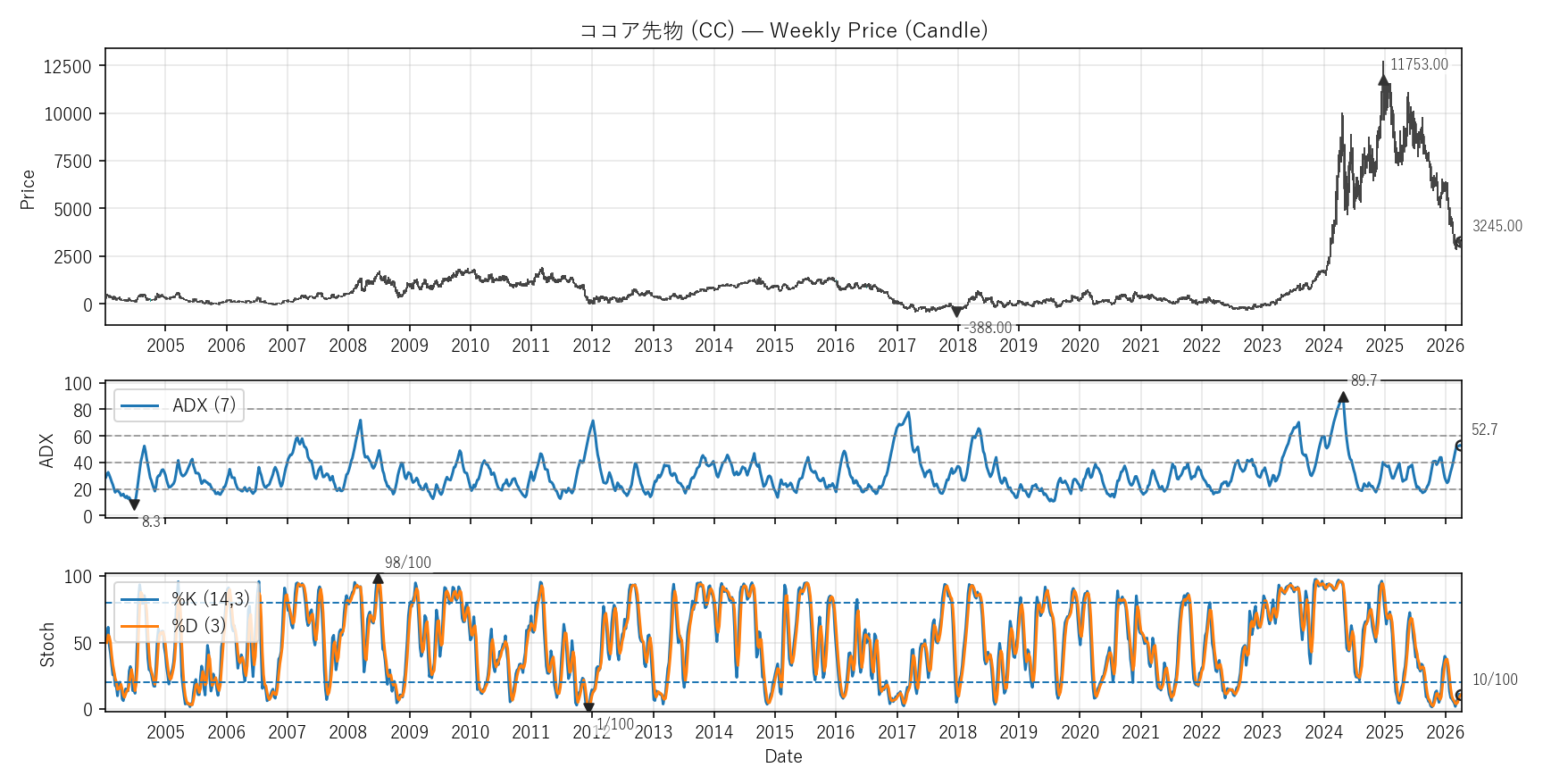Click the stochastic high triangle marker at 98/100
The height and width of the screenshot is (784, 1543).
click(378, 579)
